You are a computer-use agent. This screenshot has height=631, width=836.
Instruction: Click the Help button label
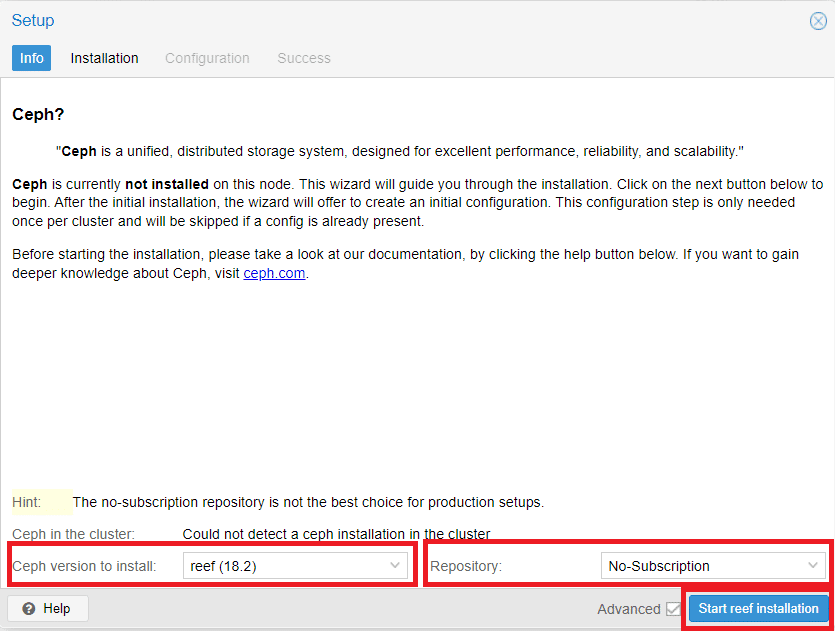pos(57,609)
